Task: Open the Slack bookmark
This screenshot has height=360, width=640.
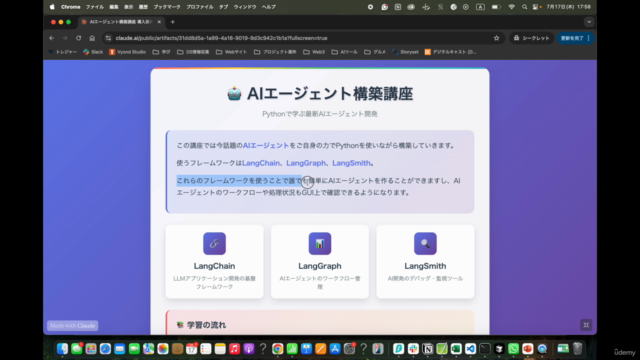Action: click(93, 52)
